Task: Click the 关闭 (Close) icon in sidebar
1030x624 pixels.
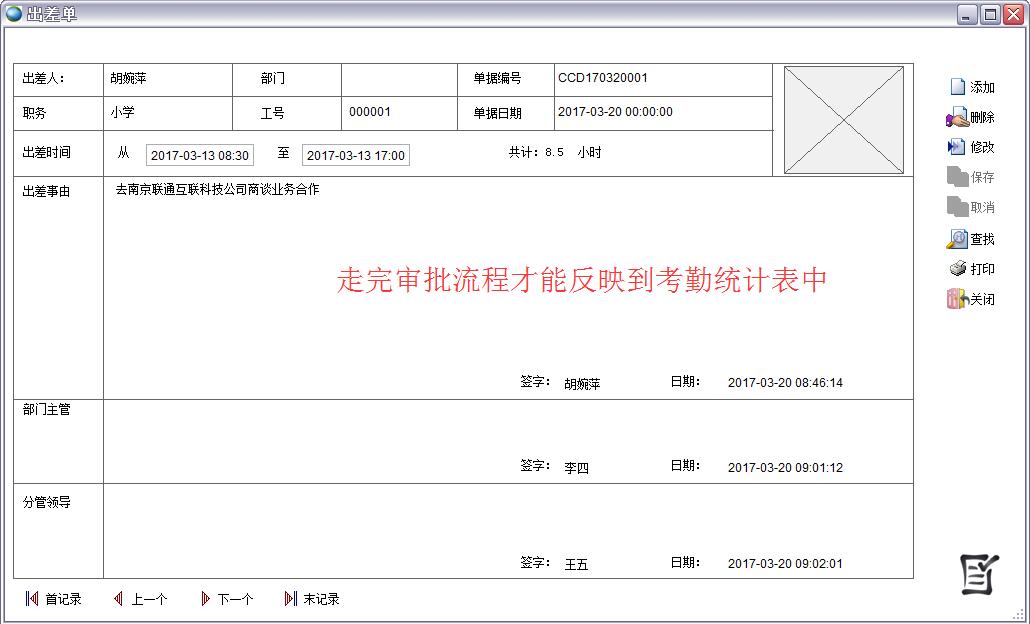Action: tap(957, 299)
